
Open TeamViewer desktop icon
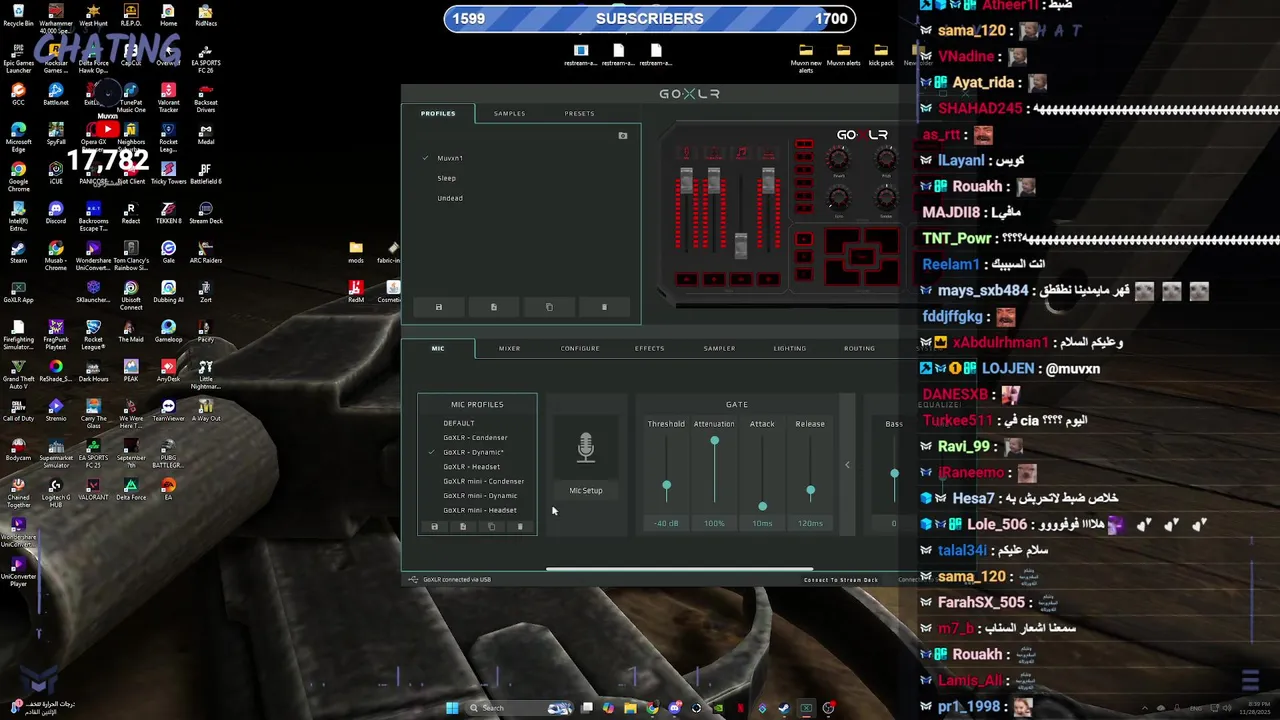pyautogui.click(x=168, y=410)
